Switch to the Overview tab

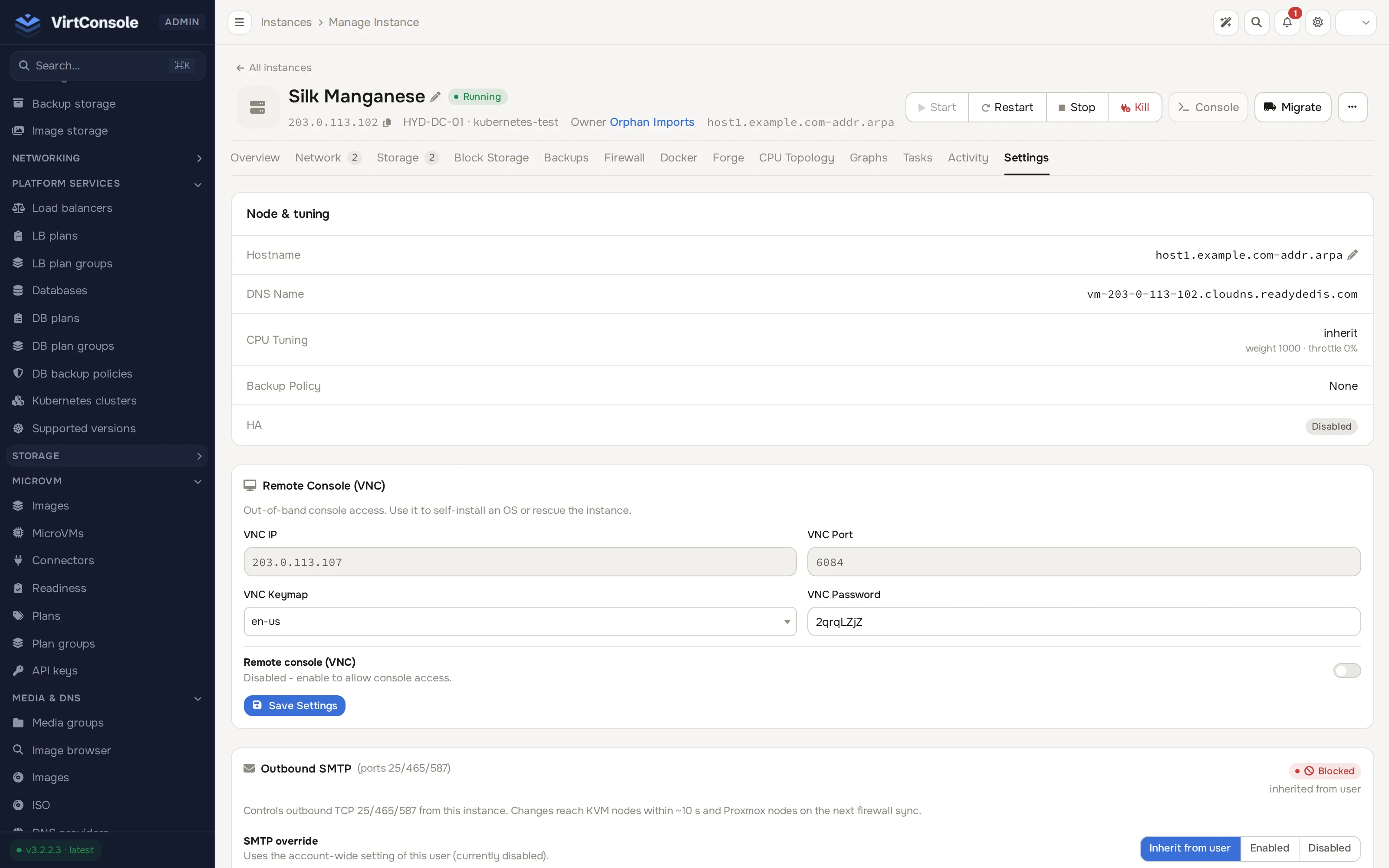(255, 158)
